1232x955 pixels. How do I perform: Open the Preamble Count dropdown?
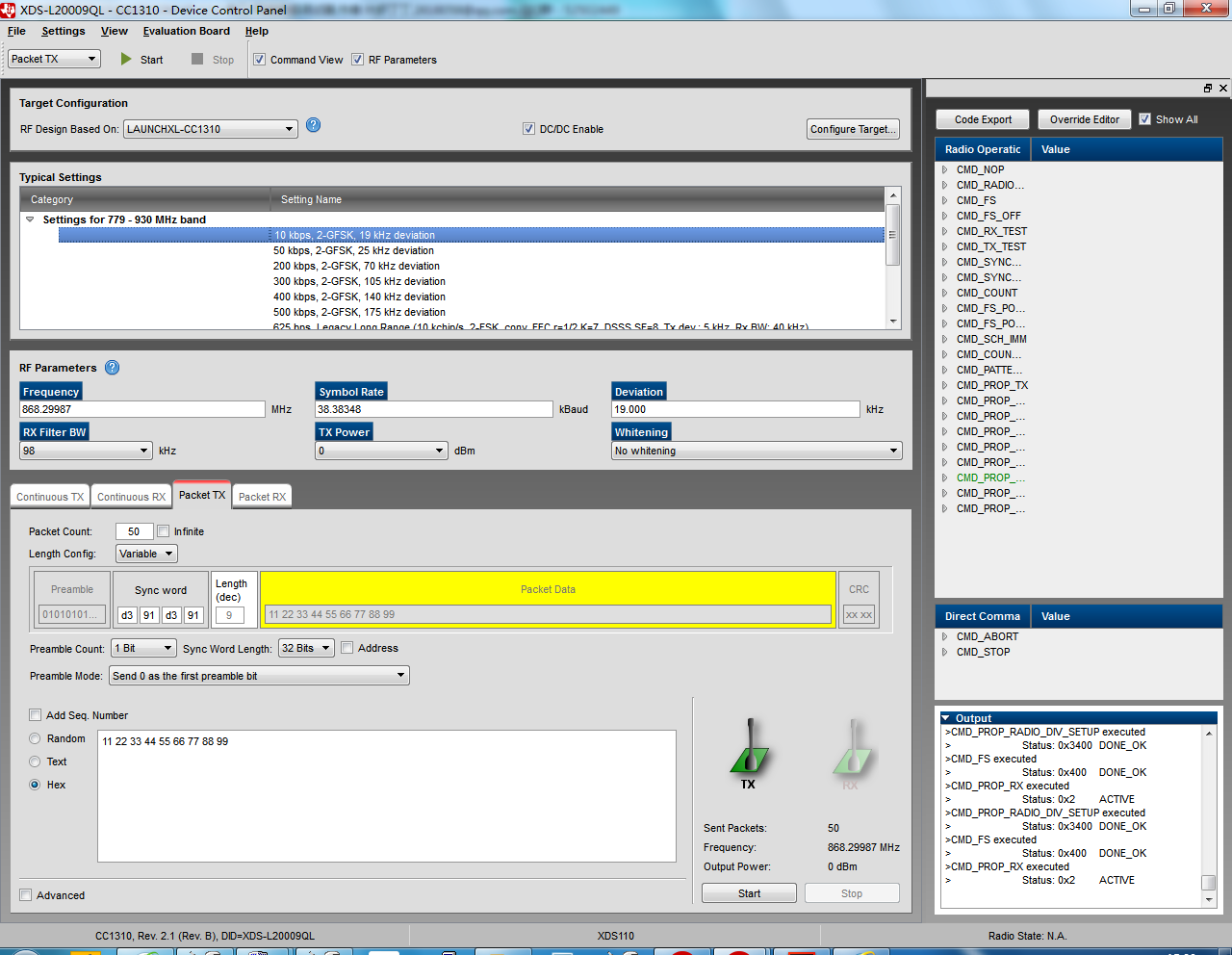(143, 648)
